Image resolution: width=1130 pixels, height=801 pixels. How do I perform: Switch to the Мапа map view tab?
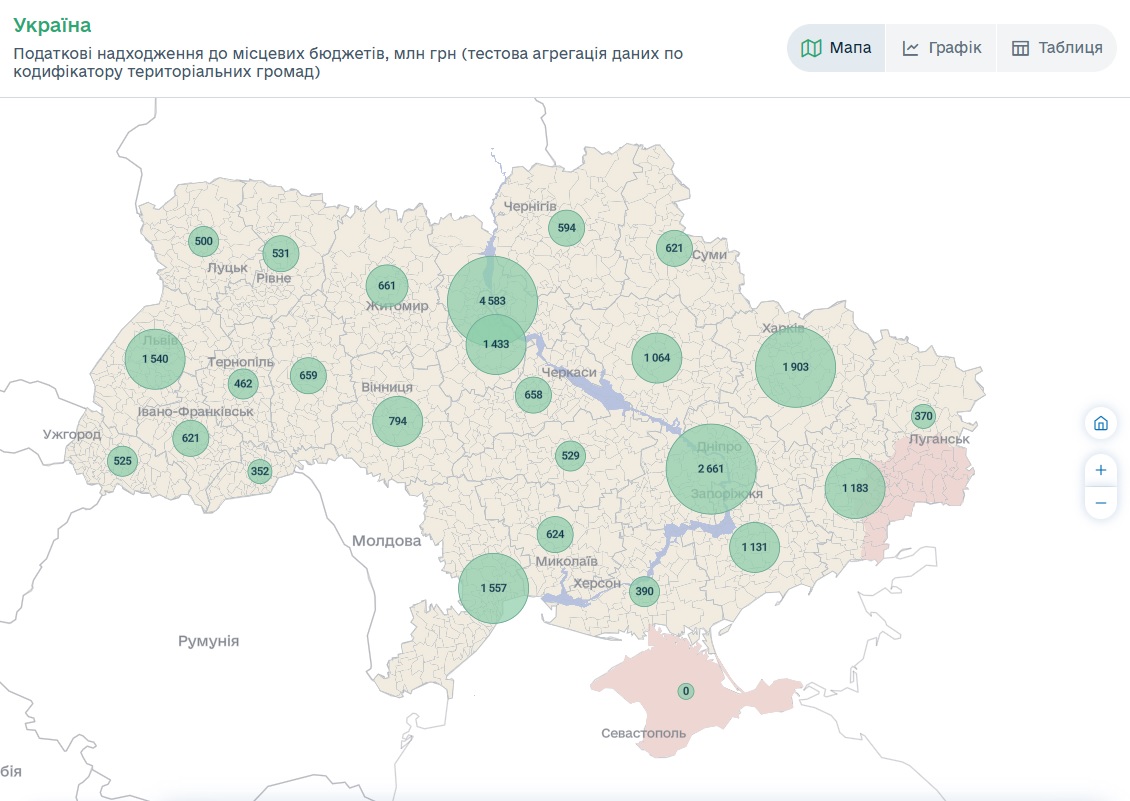836,48
